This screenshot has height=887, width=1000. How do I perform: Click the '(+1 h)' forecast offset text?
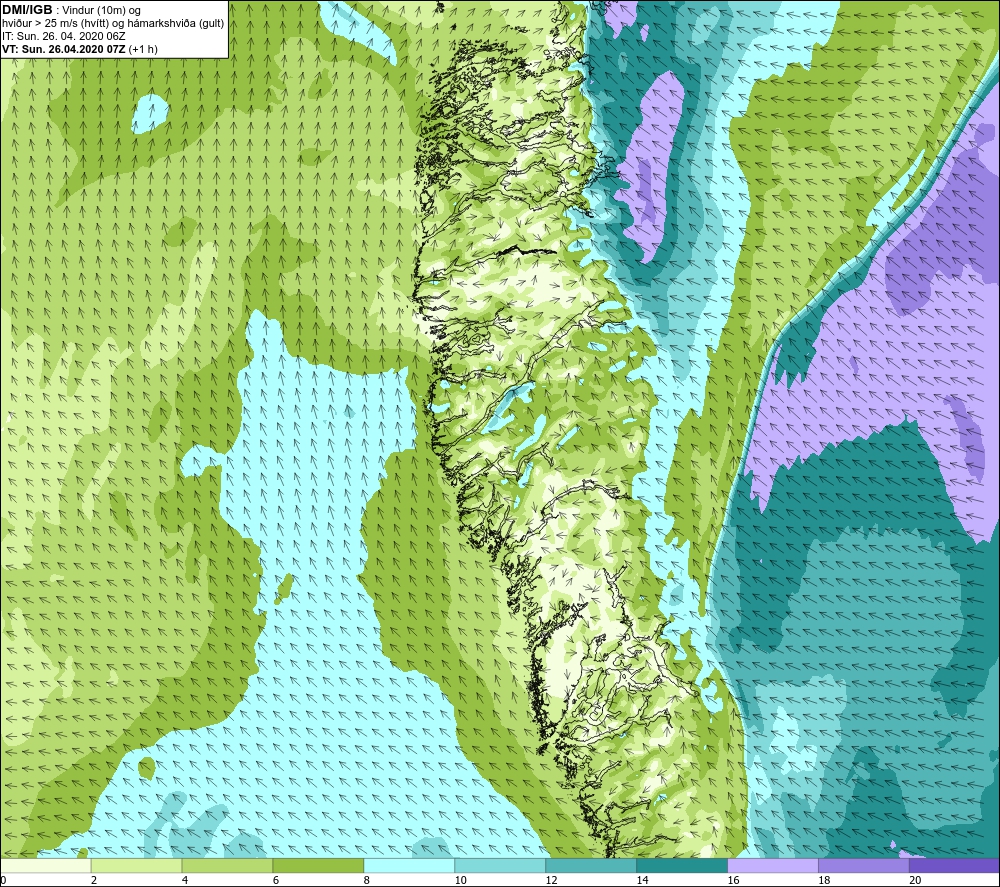tap(143, 49)
